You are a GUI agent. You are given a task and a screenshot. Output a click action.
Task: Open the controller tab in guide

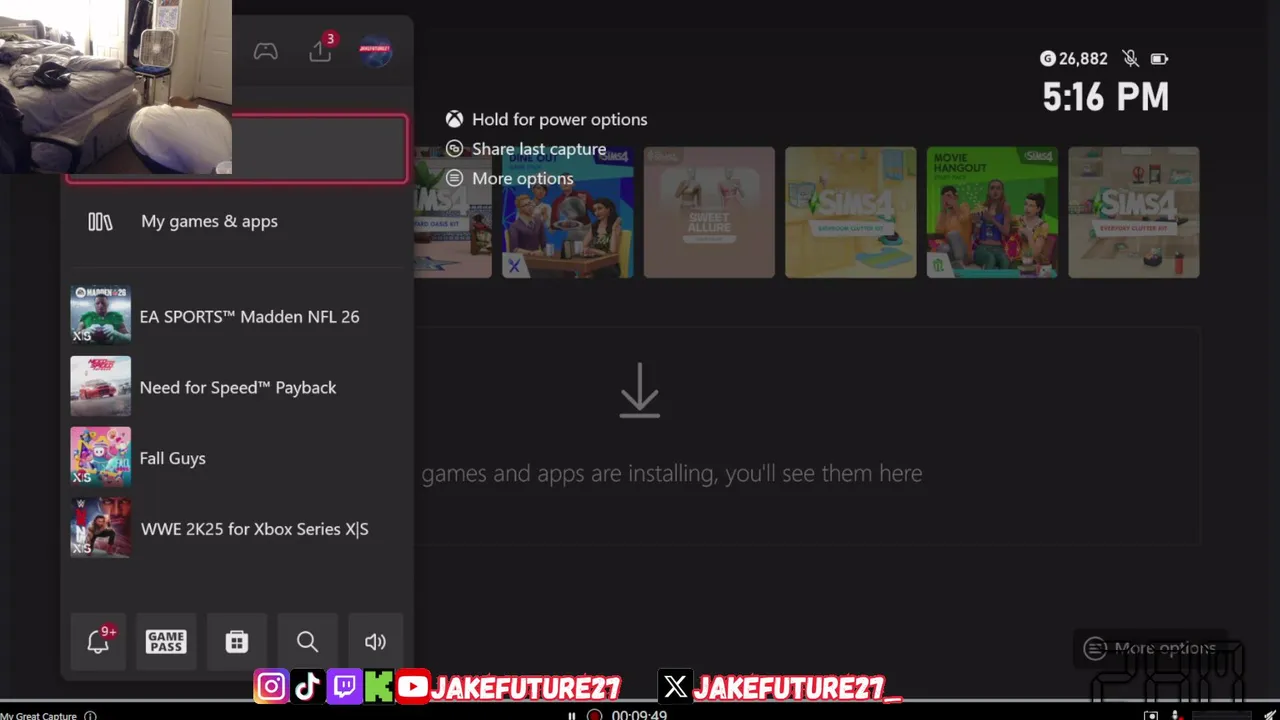coord(265,51)
